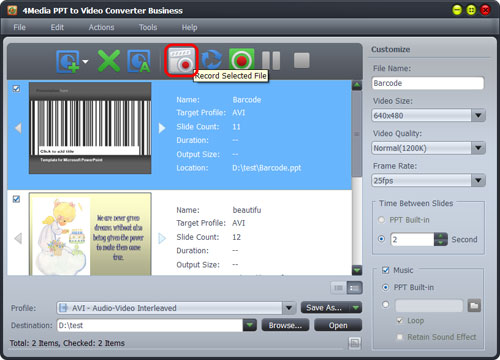
Task: Switch to detailed thumbnail view icon
Action: point(354,288)
